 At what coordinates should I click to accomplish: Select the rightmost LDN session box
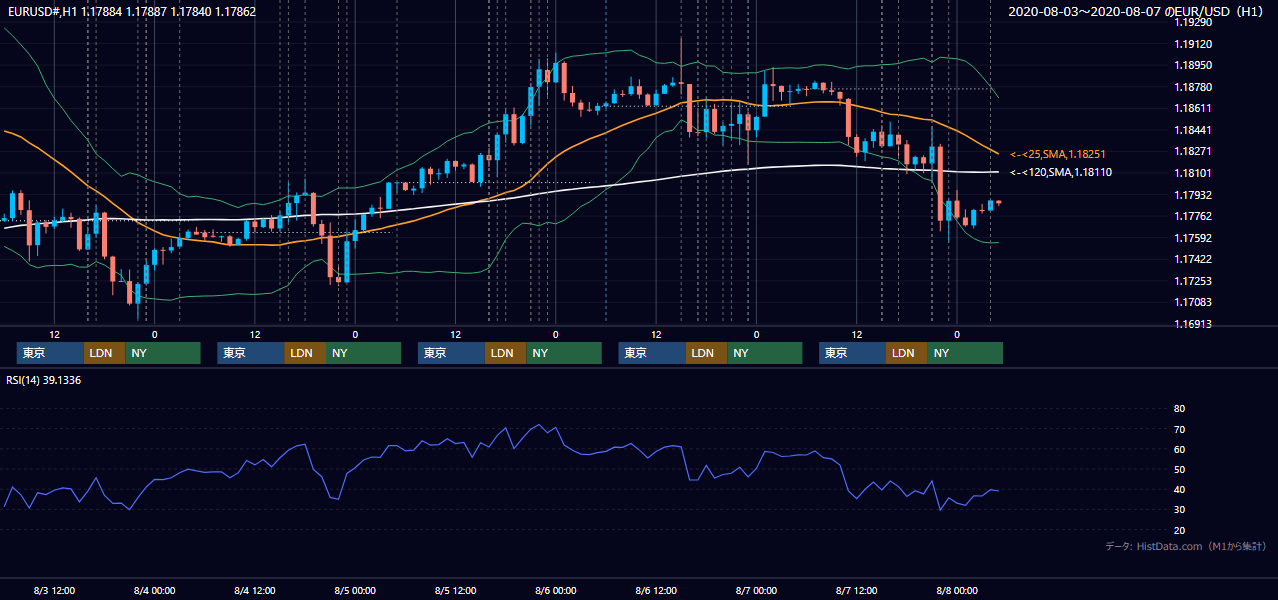coord(906,353)
